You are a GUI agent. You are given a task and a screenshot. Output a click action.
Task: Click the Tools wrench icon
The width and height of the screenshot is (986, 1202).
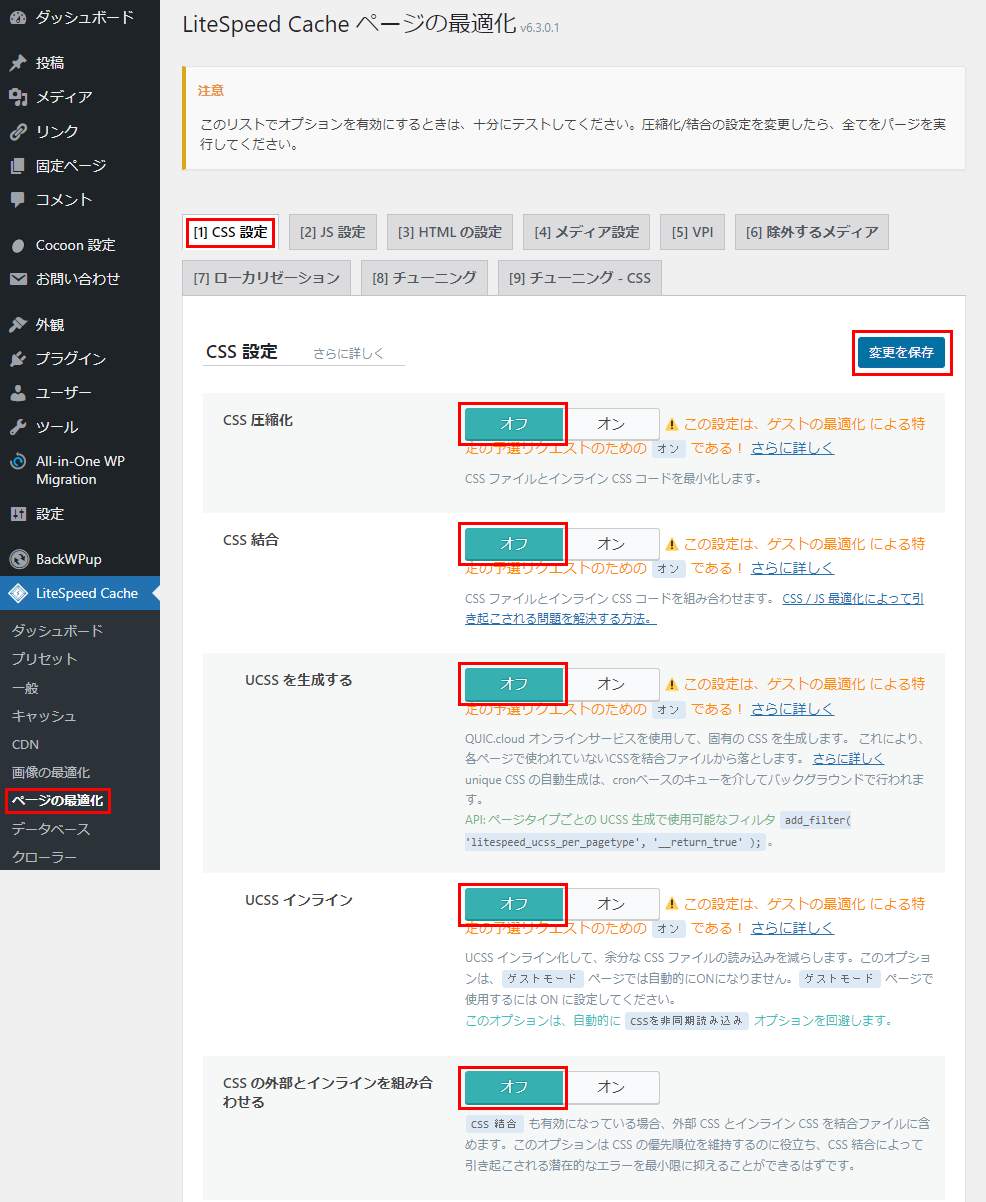pos(18,427)
